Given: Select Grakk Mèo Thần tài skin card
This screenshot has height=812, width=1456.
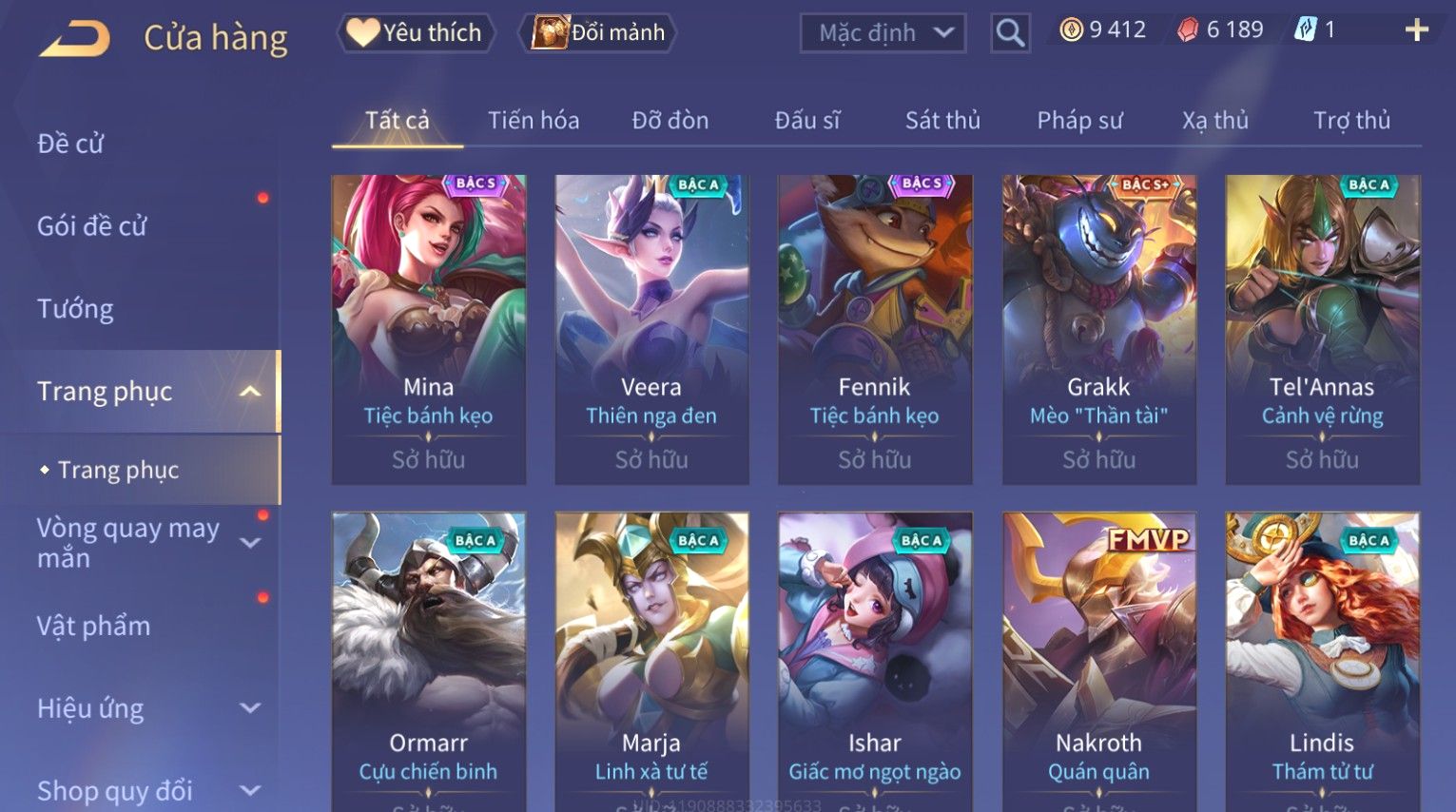Looking at the screenshot, I should pyautogui.click(x=1098, y=330).
